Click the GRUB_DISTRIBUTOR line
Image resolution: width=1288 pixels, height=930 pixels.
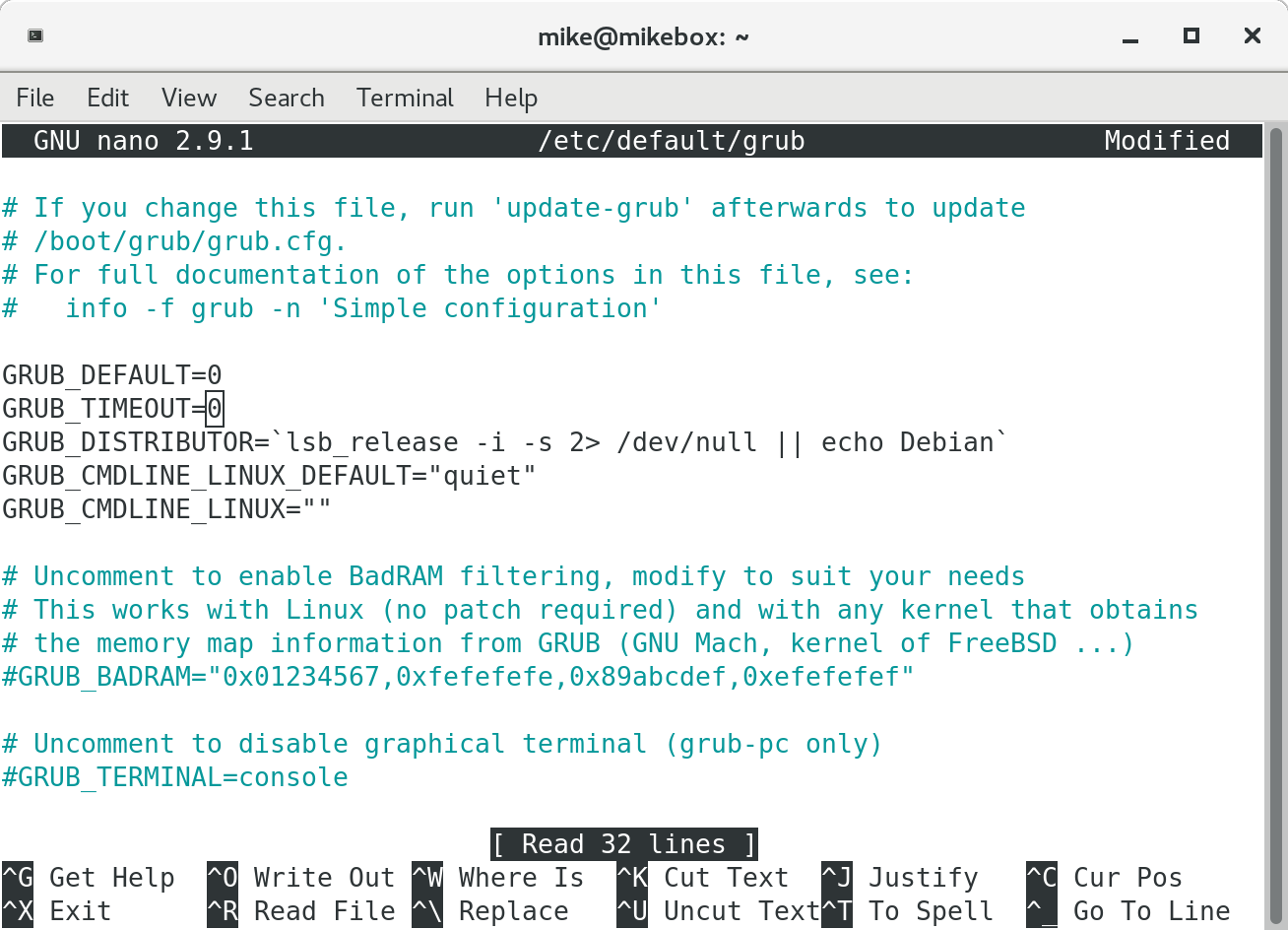504,442
